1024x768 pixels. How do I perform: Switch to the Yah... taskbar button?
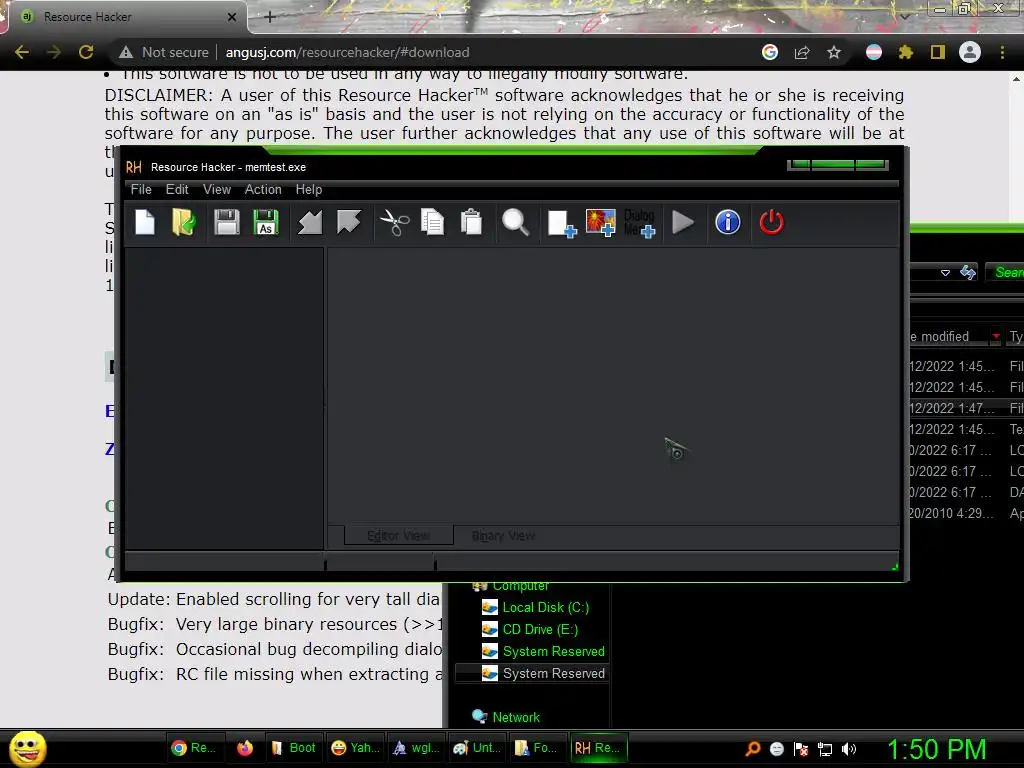(x=355, y=748)
